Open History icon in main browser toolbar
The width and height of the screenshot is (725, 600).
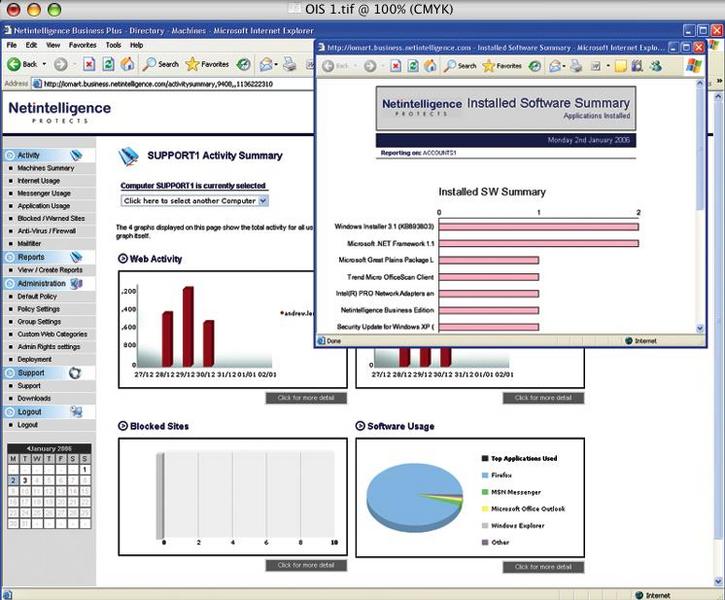click(x=244, y=64)
